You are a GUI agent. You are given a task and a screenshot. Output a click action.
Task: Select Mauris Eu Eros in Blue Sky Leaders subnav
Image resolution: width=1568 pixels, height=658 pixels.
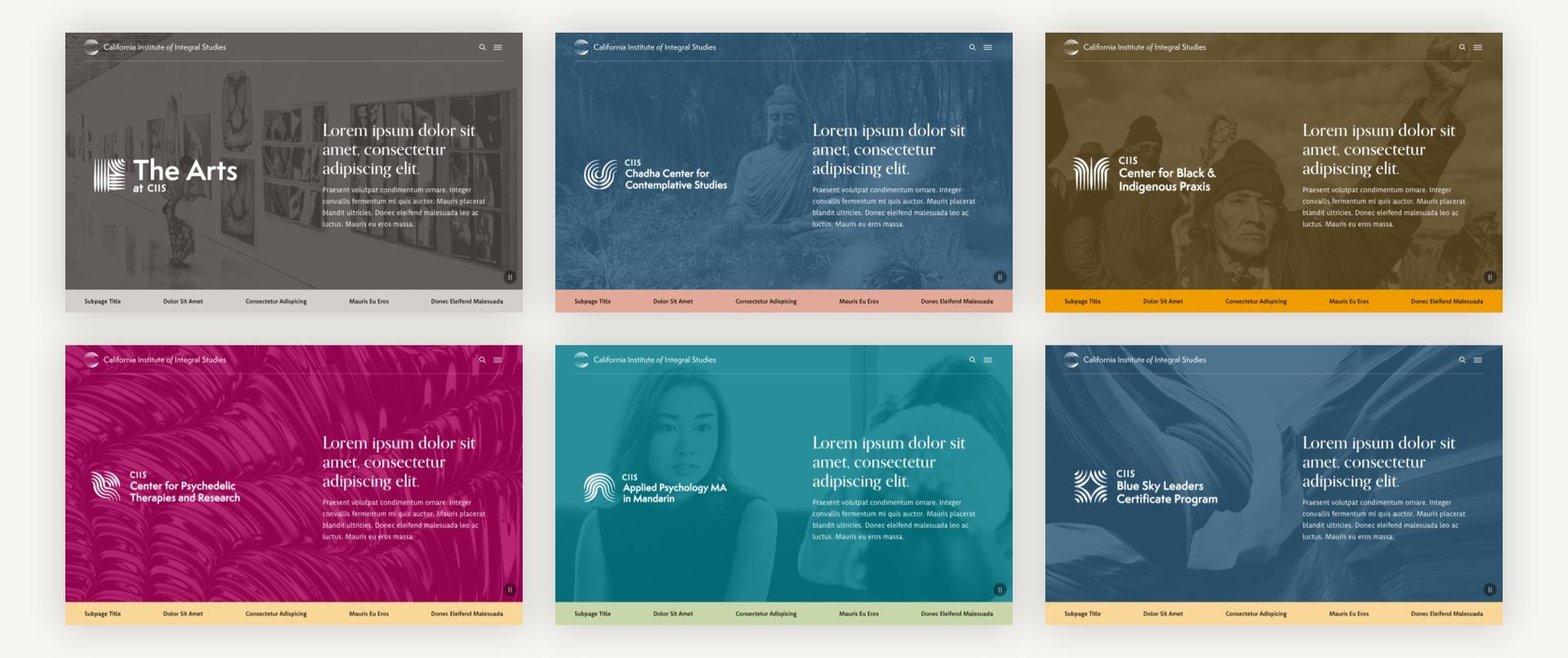coord(1349,614)
